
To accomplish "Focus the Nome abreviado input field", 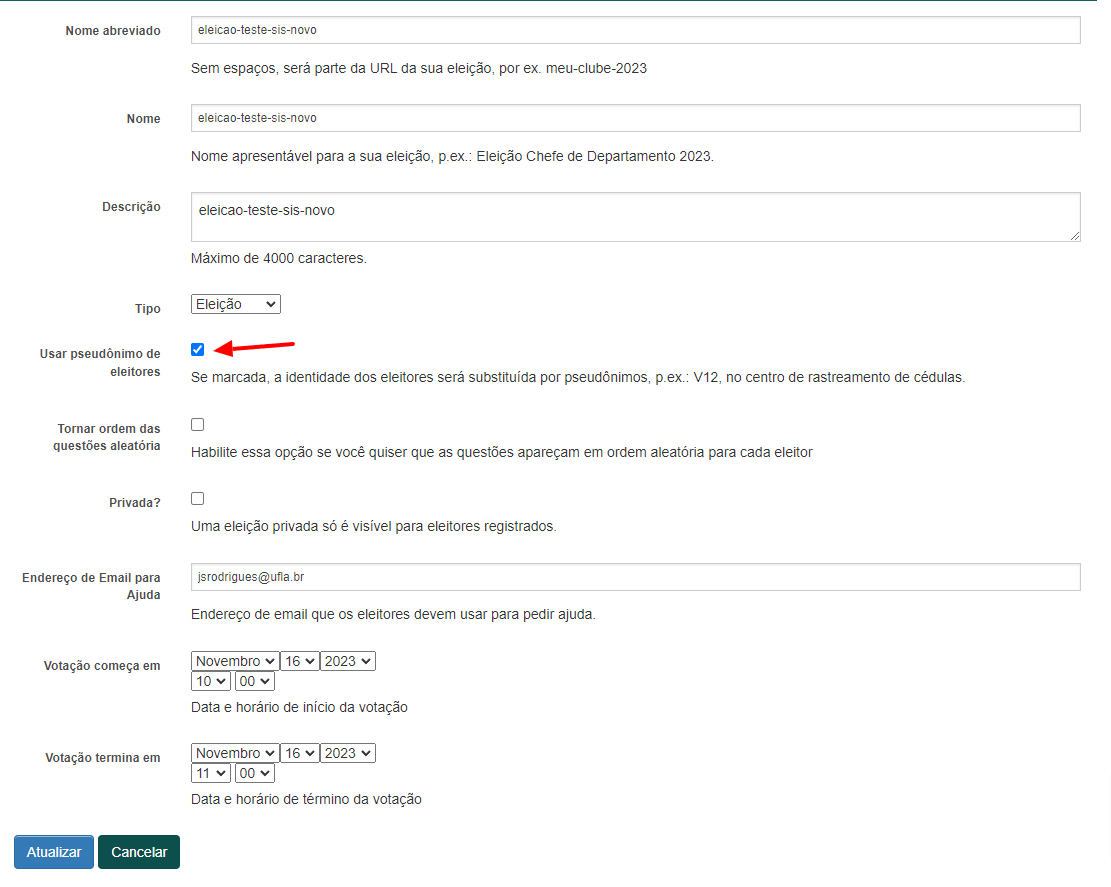I will (x=635, y=31).
